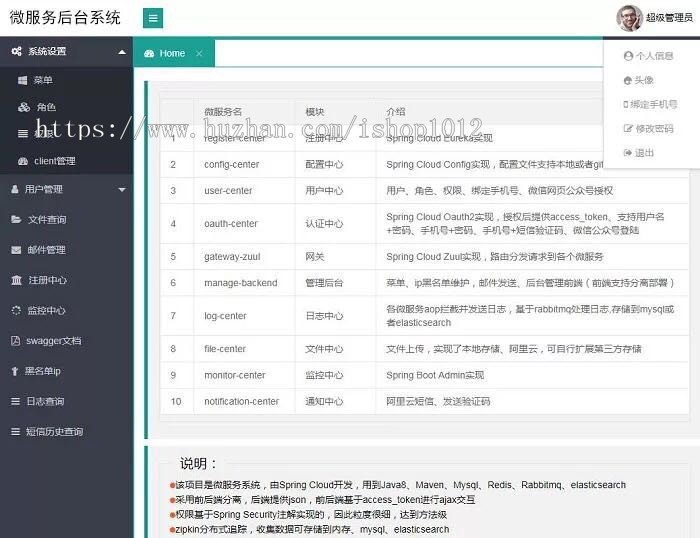Click the 注册中心 bank building icon

(17, 280)
